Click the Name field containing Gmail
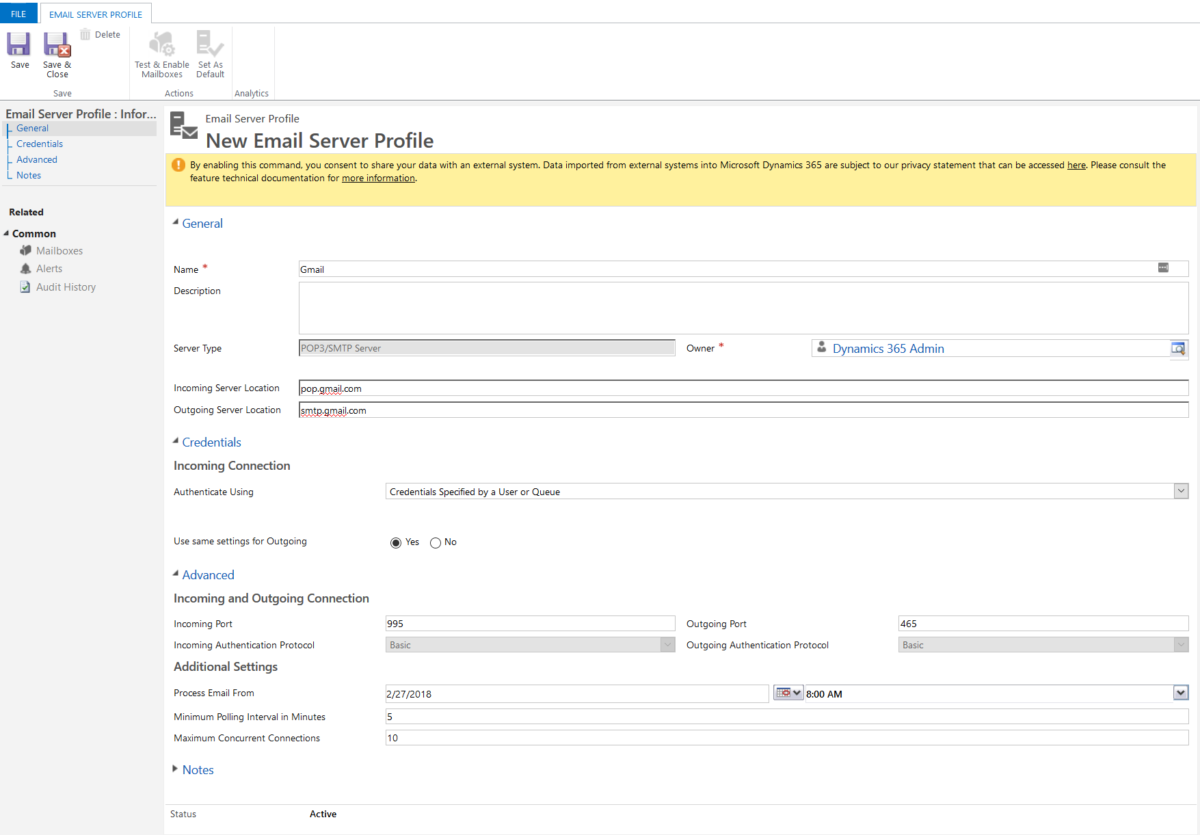 (x=743, y=269)
